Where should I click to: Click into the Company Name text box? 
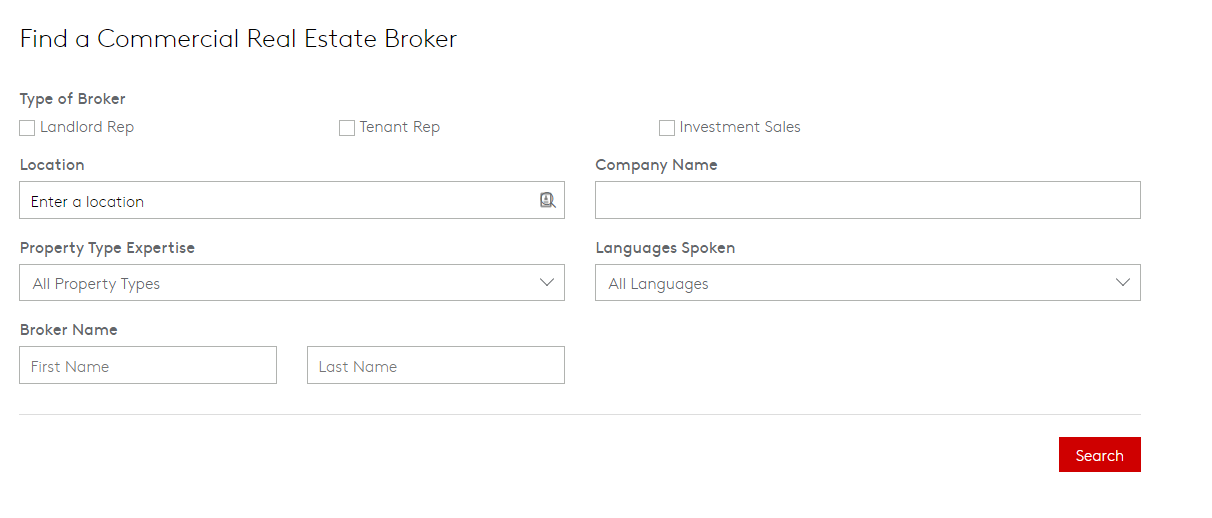tap(867, 200)
